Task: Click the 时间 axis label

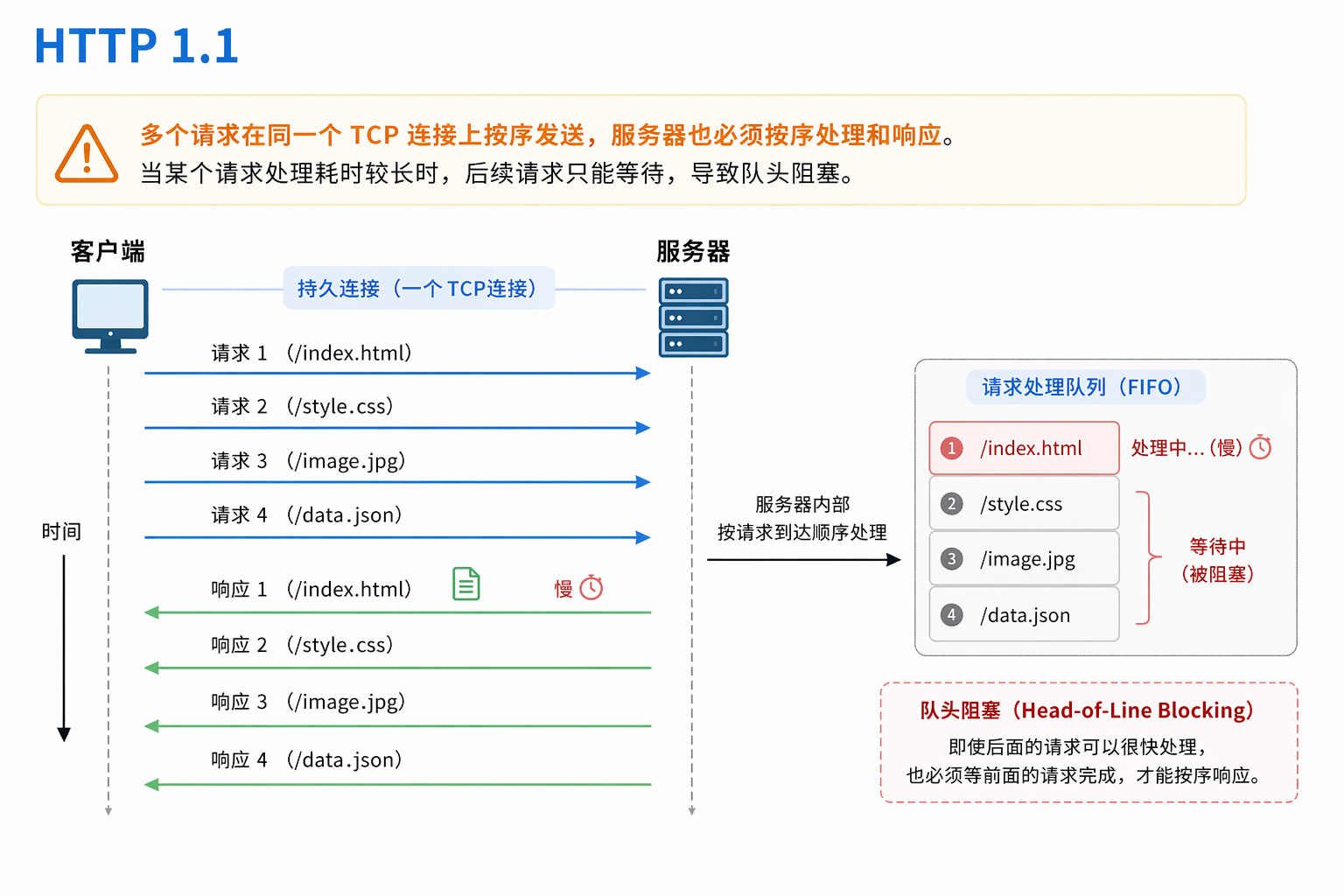Action: coord(61,531)
